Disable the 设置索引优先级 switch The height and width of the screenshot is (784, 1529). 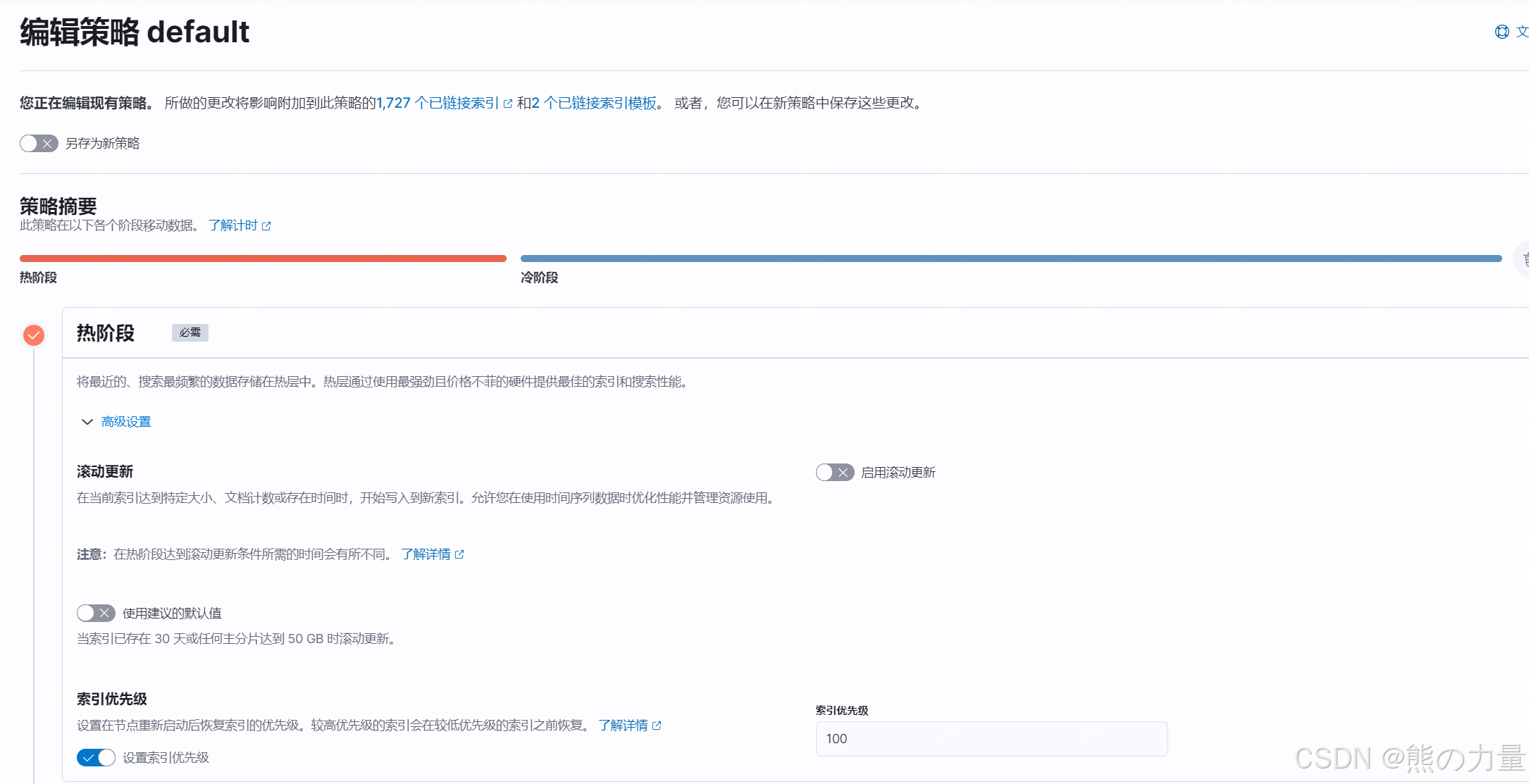click(96, 758)
